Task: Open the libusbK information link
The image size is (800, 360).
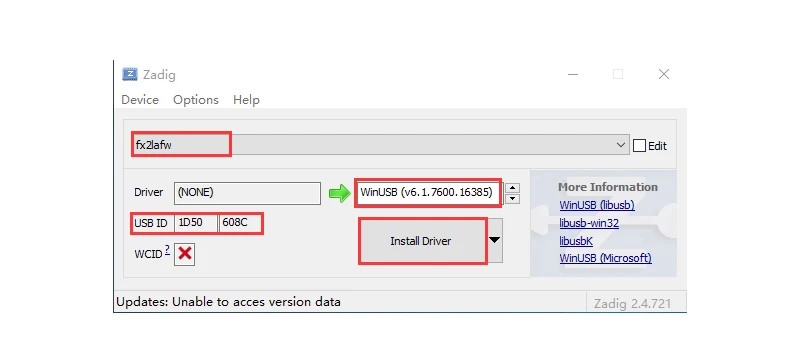Action: (576, 241)
